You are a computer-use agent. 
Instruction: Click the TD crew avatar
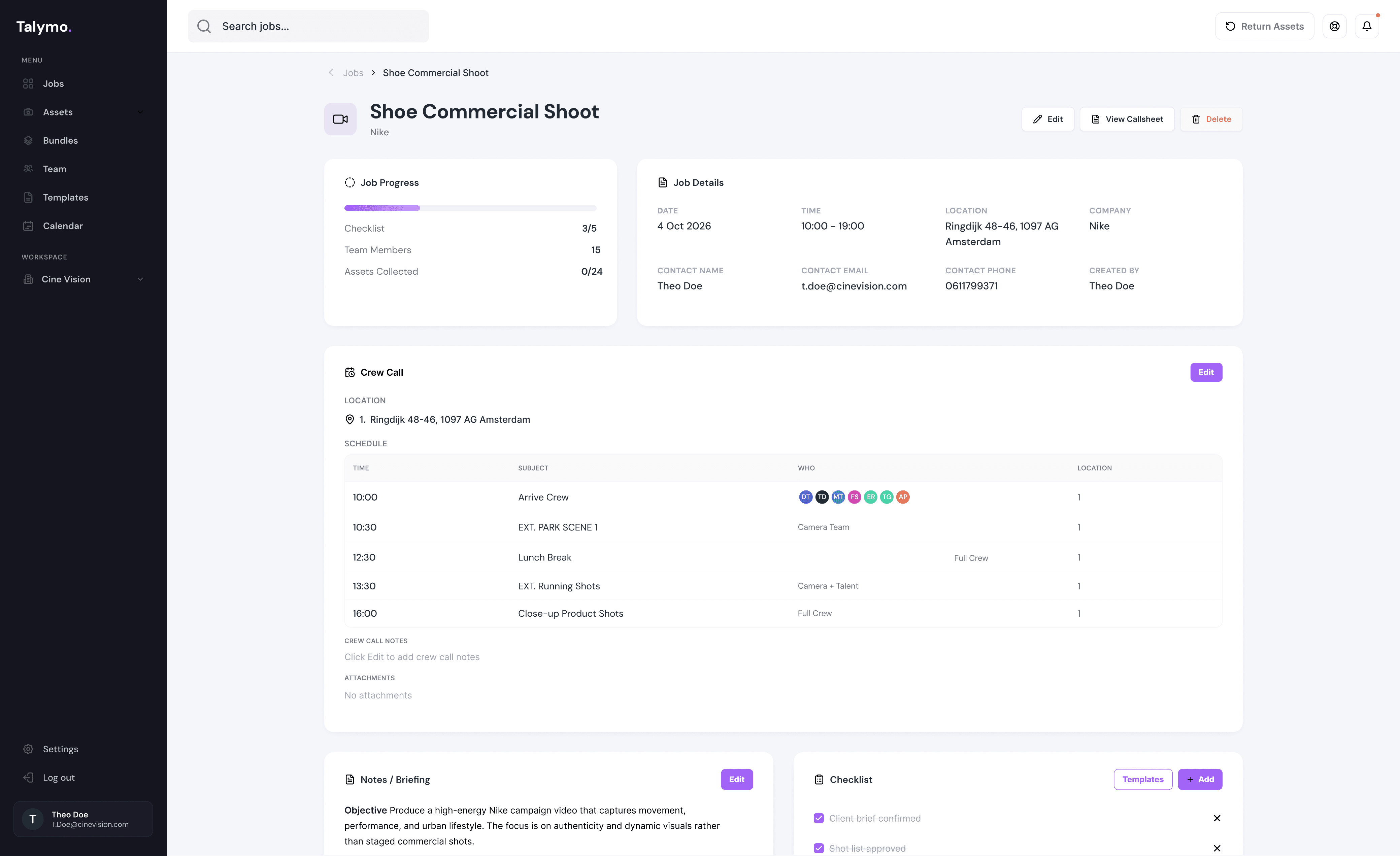click(x=822, y=497)
